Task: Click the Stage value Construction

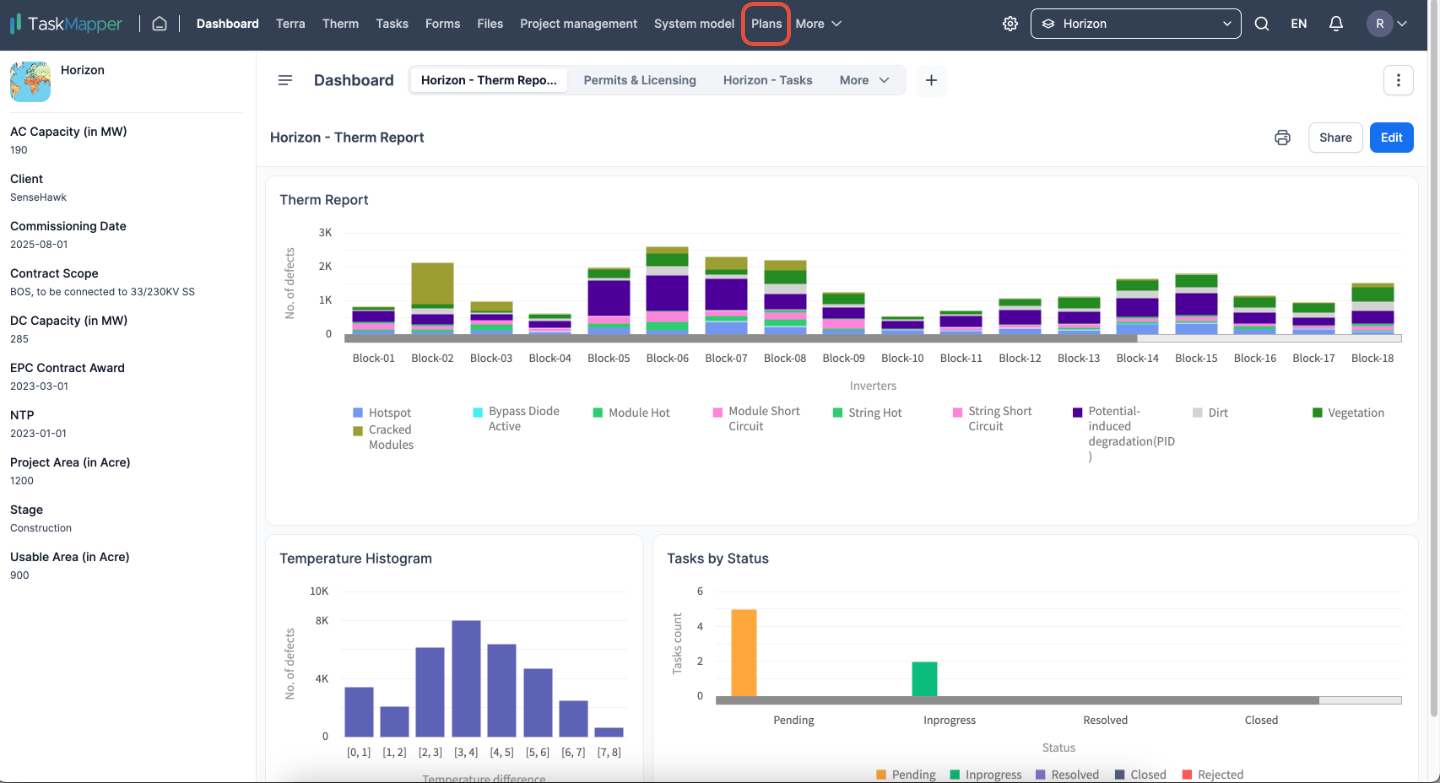Action: pos(41,528)
